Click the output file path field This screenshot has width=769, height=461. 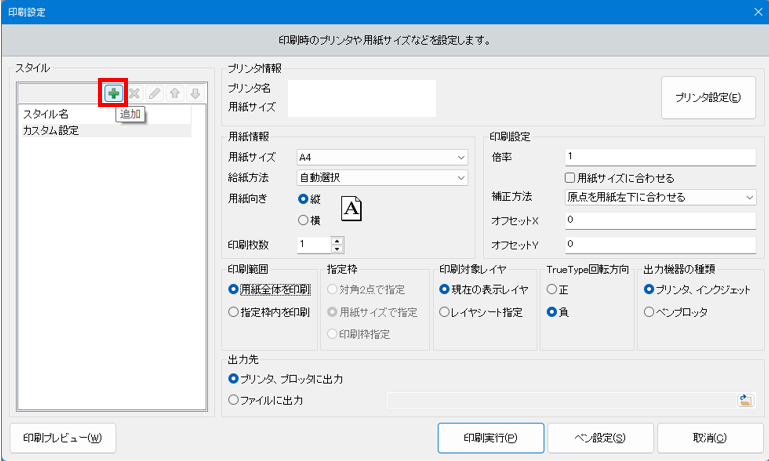tap(562, 400)
